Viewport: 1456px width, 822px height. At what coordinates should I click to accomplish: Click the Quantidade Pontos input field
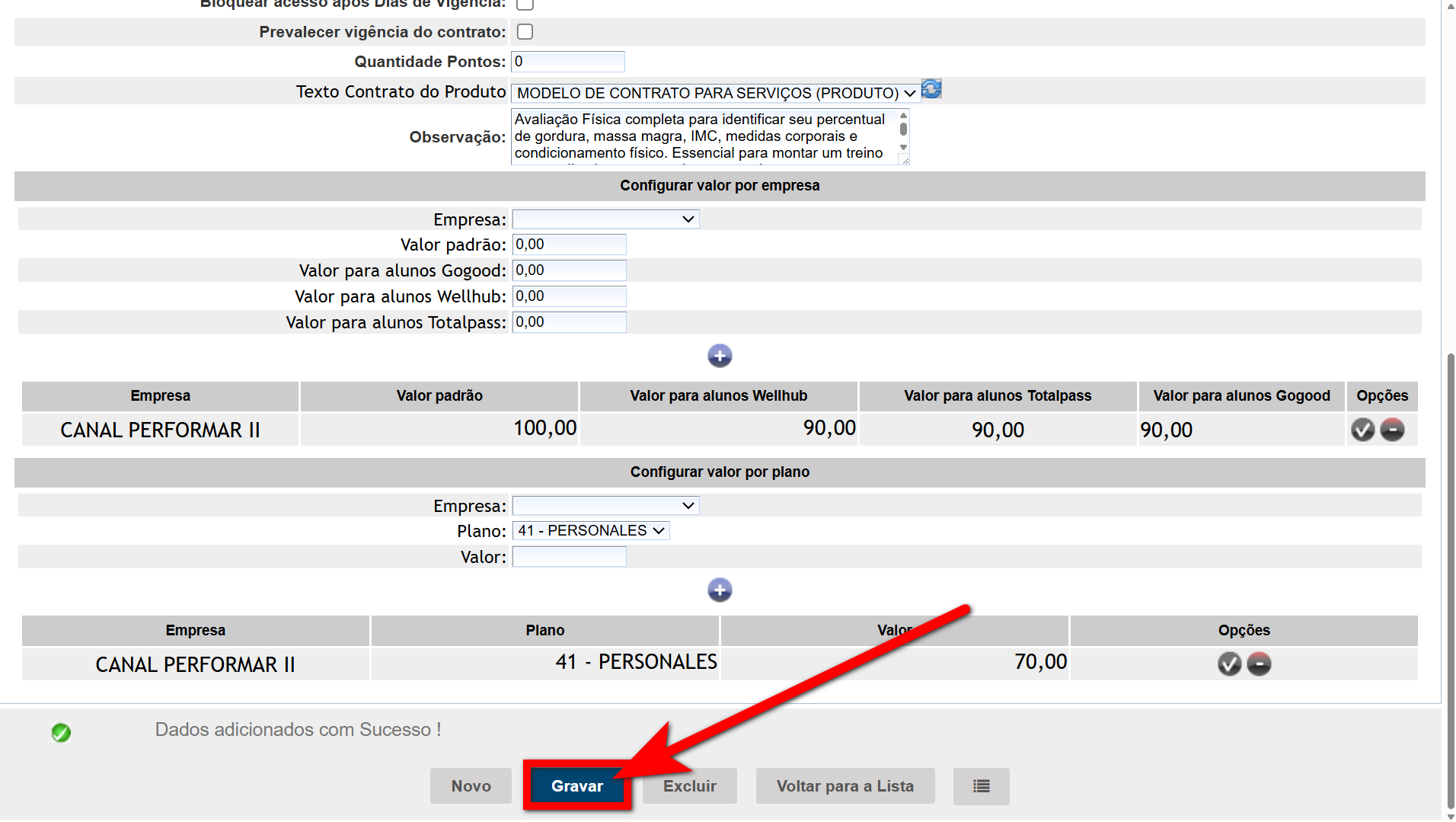(568, 62)
